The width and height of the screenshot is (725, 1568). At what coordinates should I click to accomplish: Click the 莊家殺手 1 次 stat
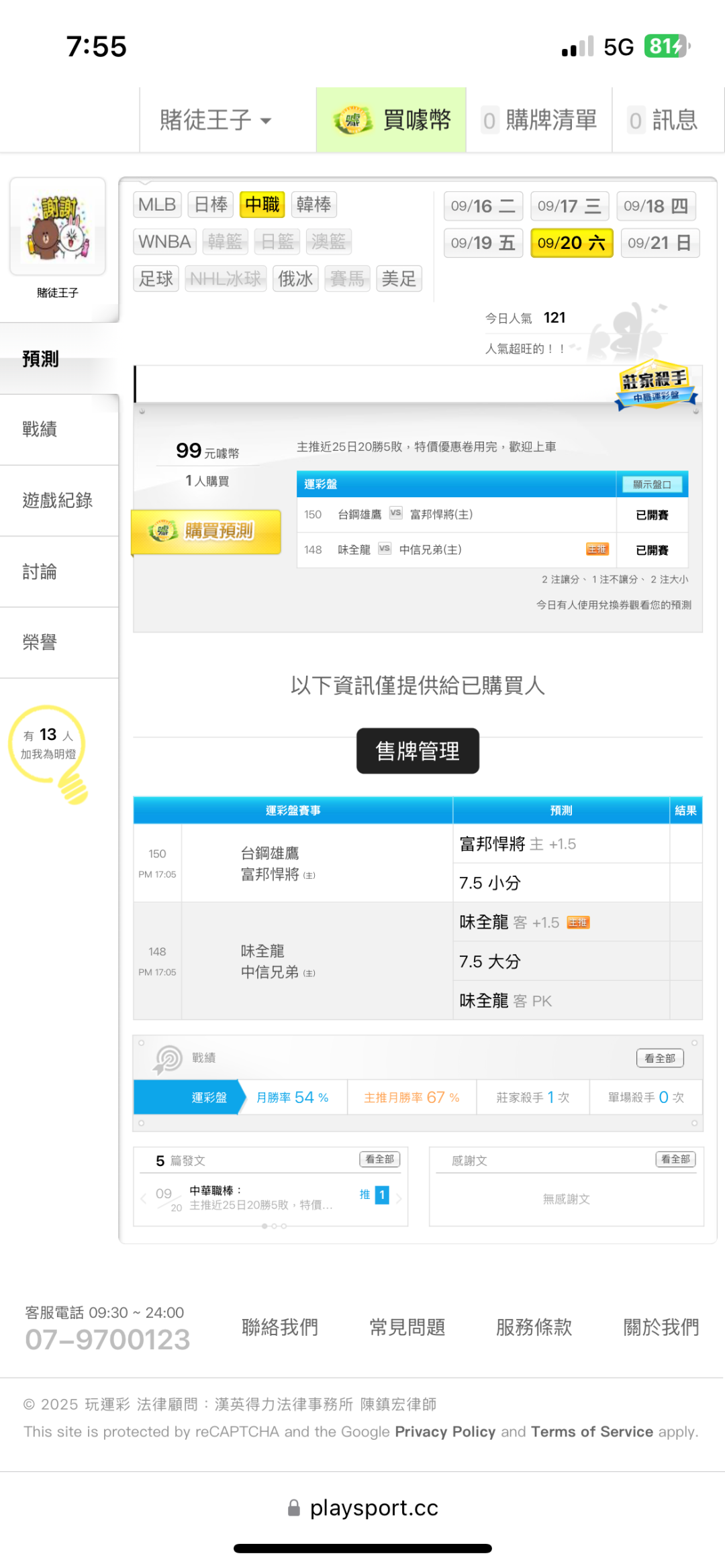point(533,1097)
